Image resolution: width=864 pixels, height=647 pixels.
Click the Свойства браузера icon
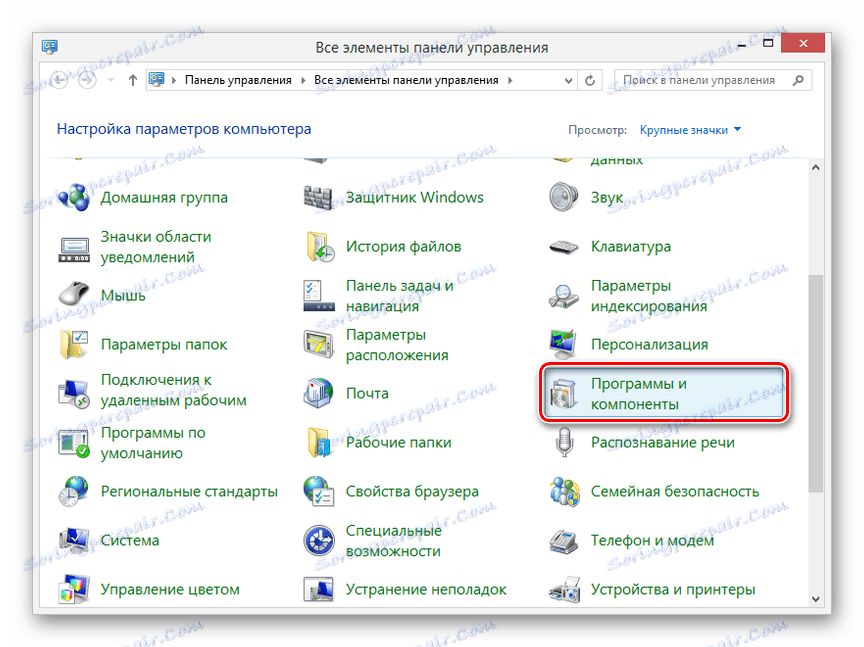point(318,492)
